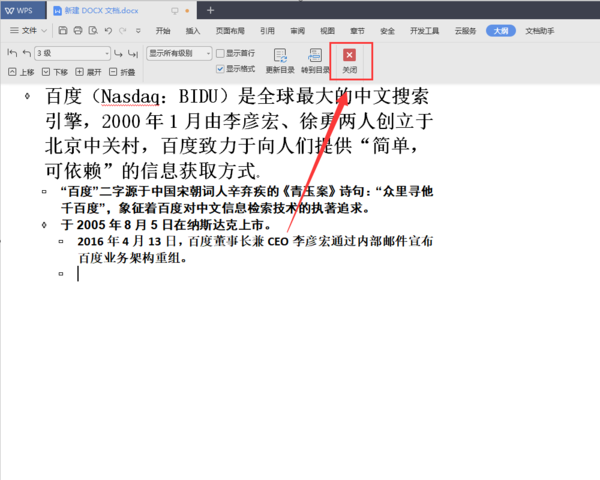This screenshot has width=600, height=480.
Task: Click 转到目录 go to TOC icon
Action: tap(315, 60)
